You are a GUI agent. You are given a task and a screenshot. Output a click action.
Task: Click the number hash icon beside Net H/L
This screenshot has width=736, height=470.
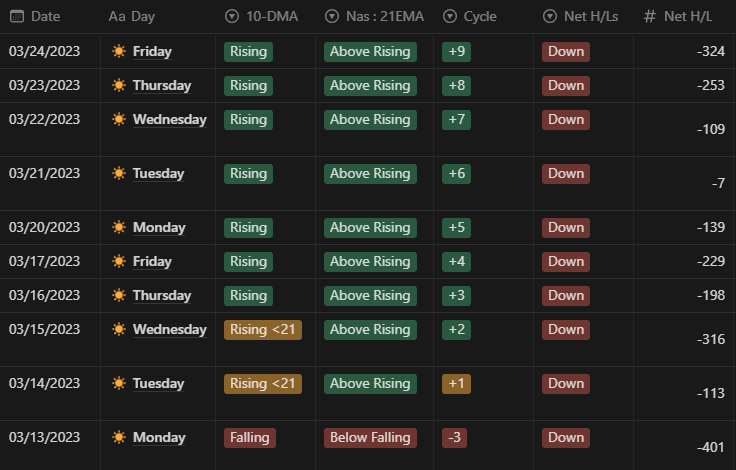(650, 16)
